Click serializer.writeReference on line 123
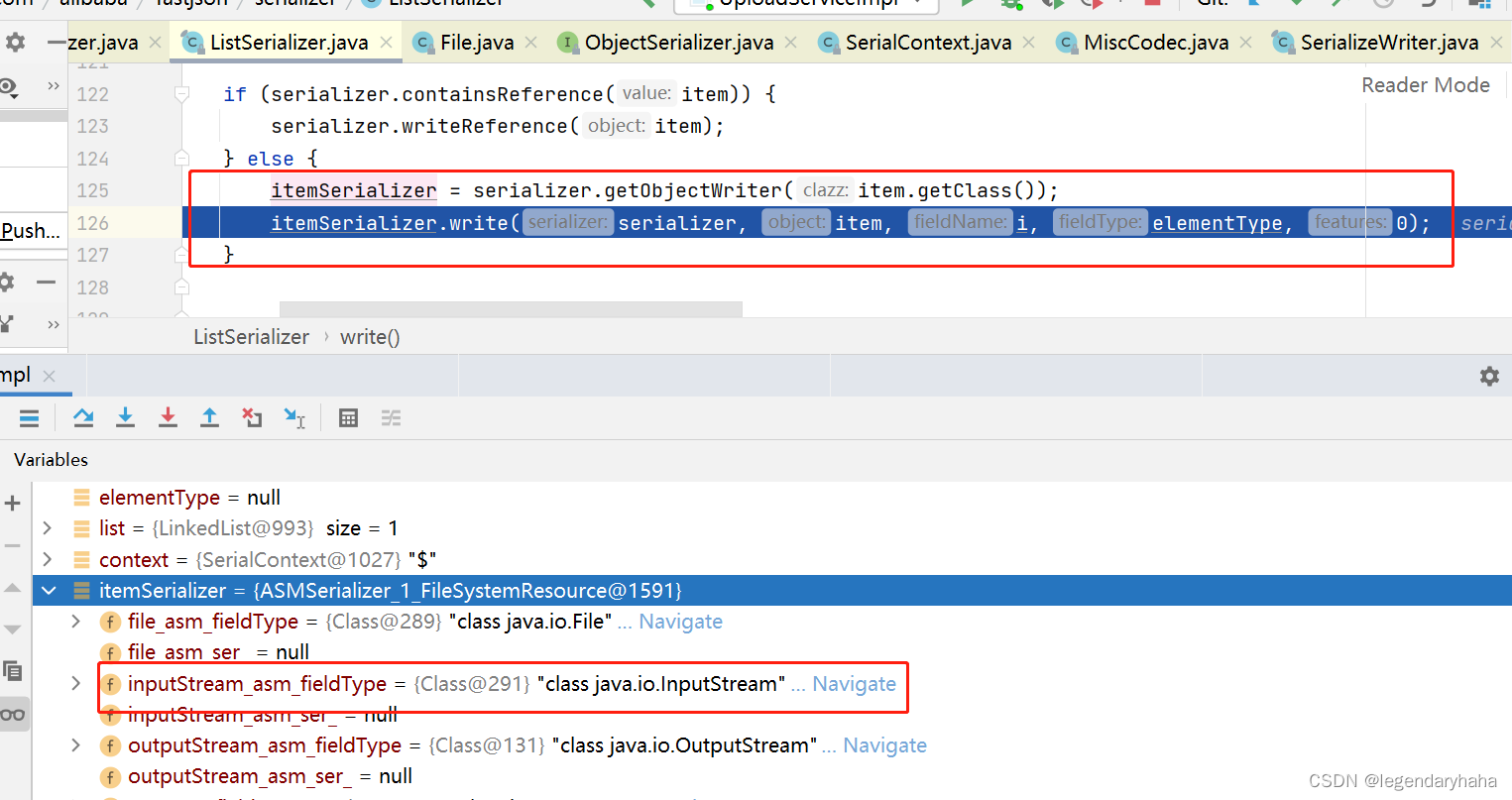Image resolution: width=1512 pixels, height=800 pixels. click(x=419, y=126)
